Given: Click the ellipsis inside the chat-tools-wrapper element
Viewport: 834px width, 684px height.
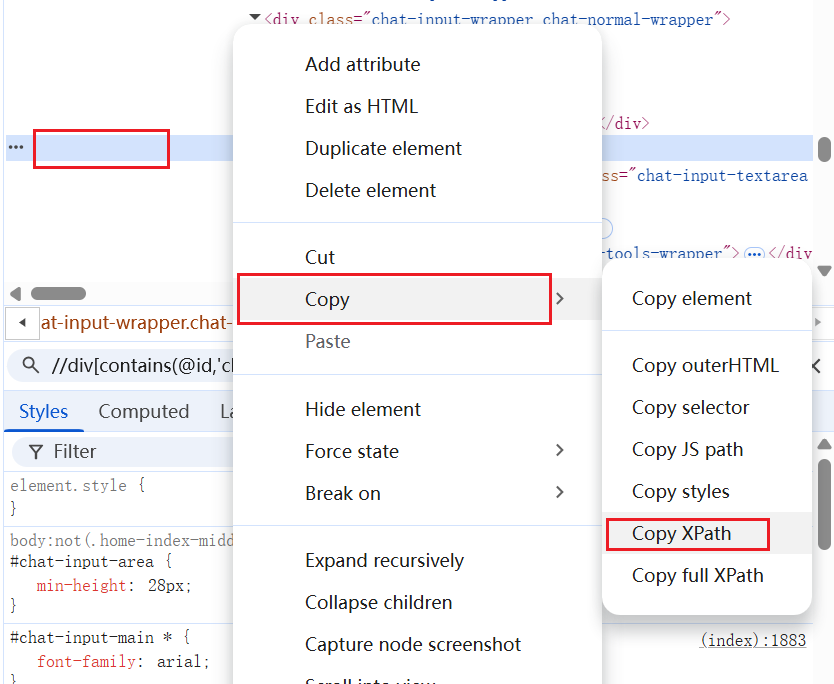Looking at the screenshot, I should 755,253.
